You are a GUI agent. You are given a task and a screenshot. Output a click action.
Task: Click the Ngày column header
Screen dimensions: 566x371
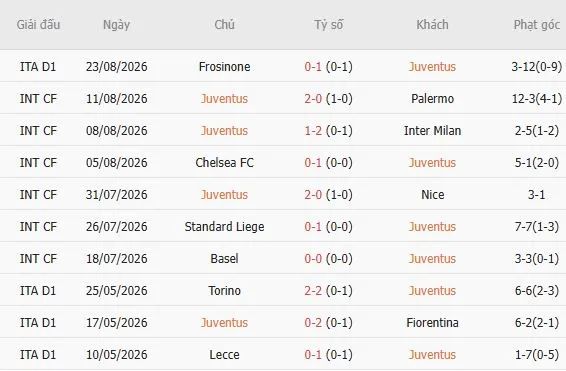coord(116,25)
